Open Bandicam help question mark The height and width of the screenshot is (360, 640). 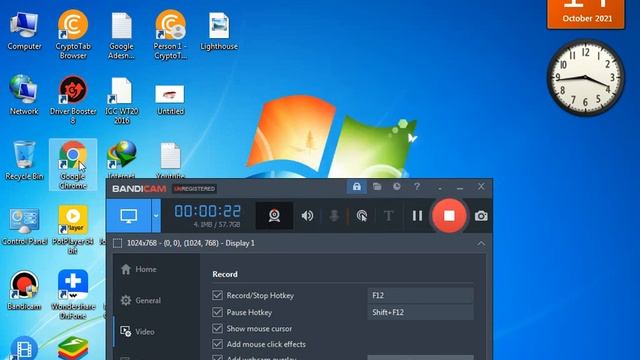pos(417,187)
